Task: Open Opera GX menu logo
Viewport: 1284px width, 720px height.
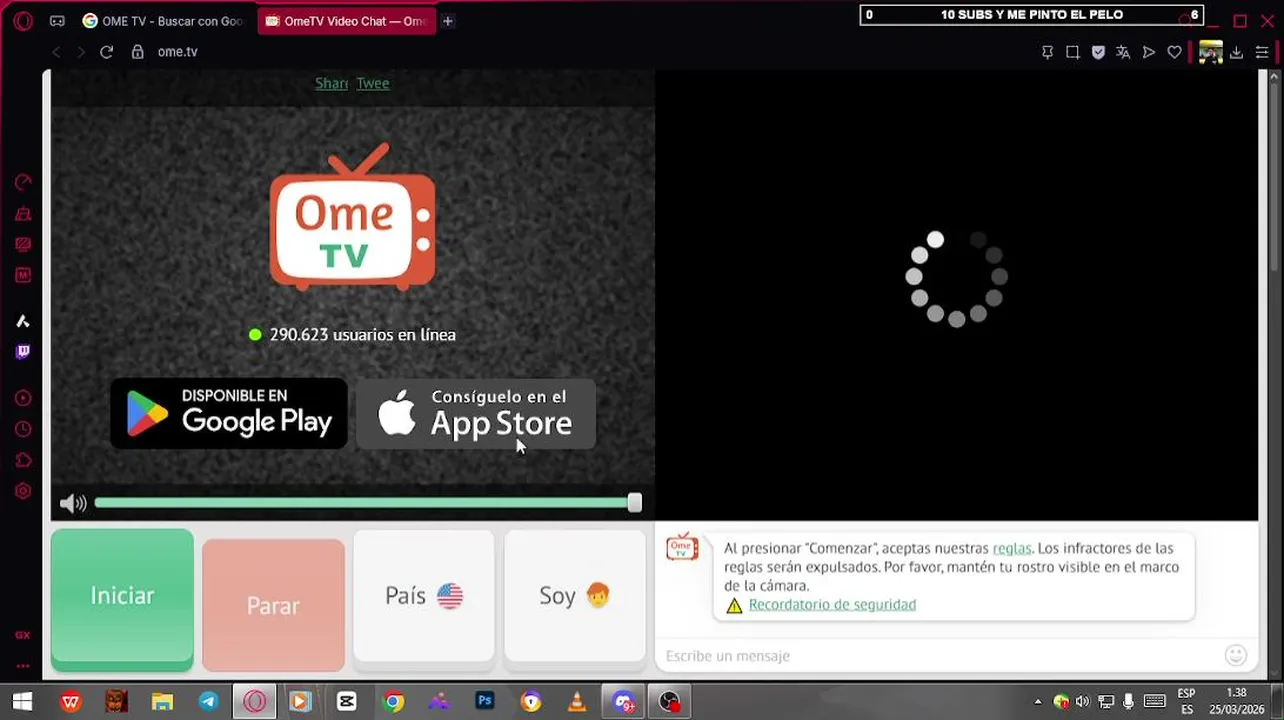Action: (x=23, y=21)
